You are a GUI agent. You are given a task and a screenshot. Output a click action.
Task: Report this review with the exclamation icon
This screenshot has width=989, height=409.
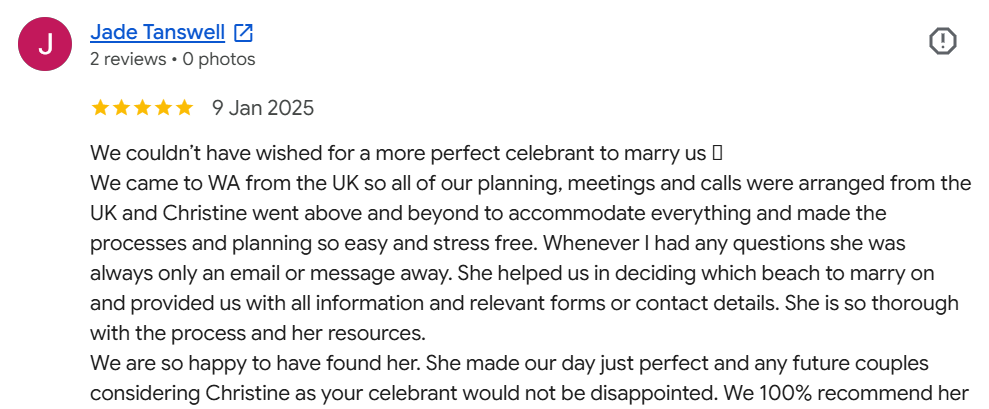pyautogui.click(x=943, y=42)
